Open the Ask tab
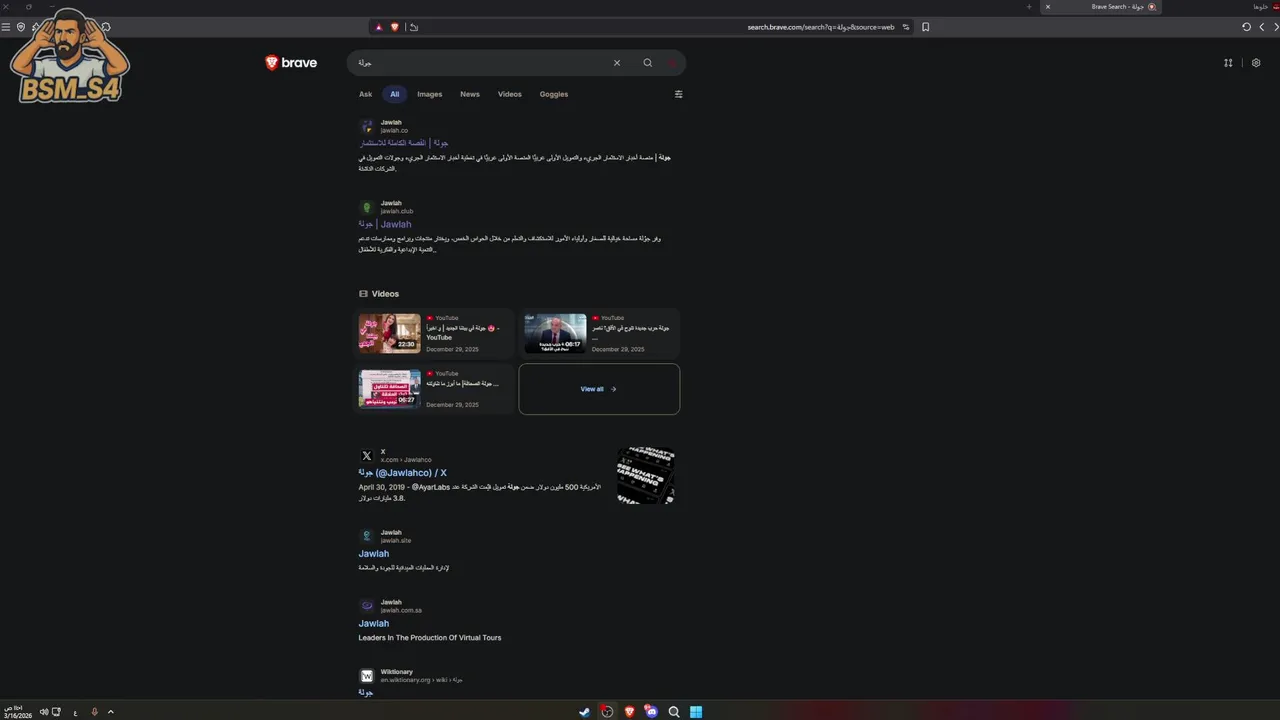The image size is (1280, 720). point(365,94)
